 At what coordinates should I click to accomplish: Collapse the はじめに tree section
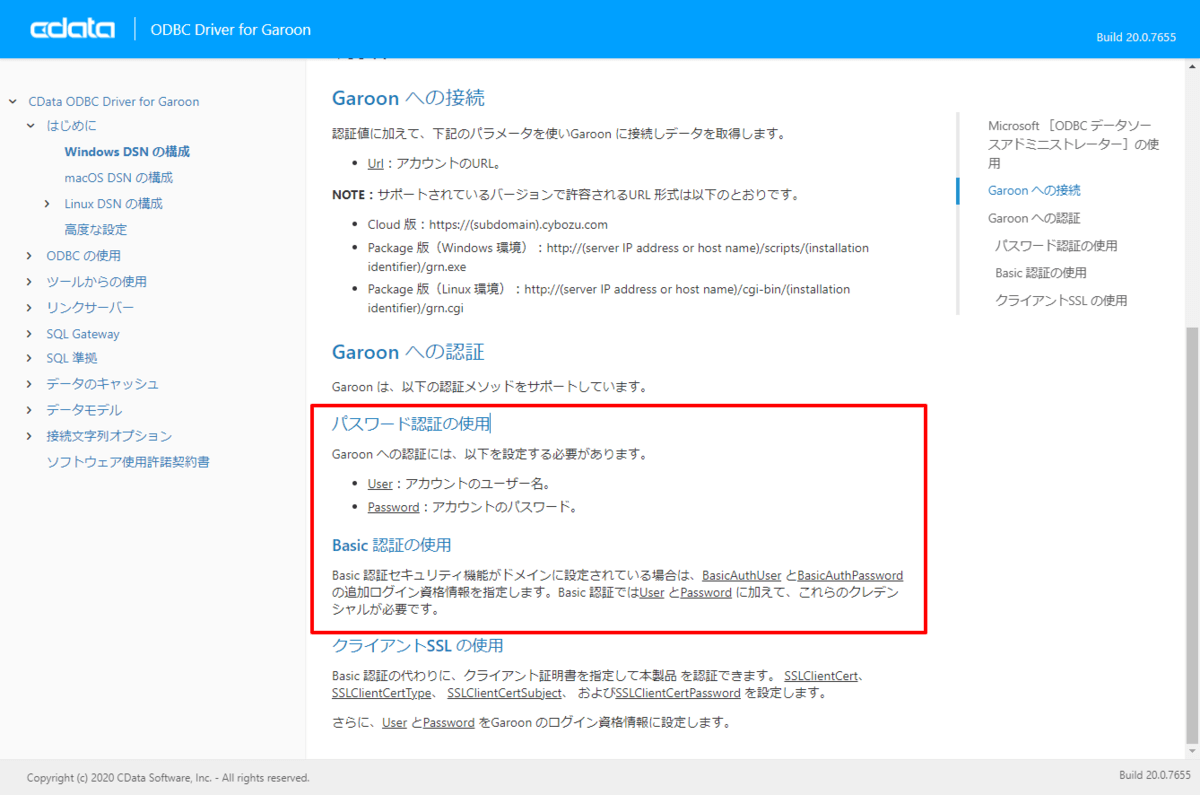tap(31, 126)
